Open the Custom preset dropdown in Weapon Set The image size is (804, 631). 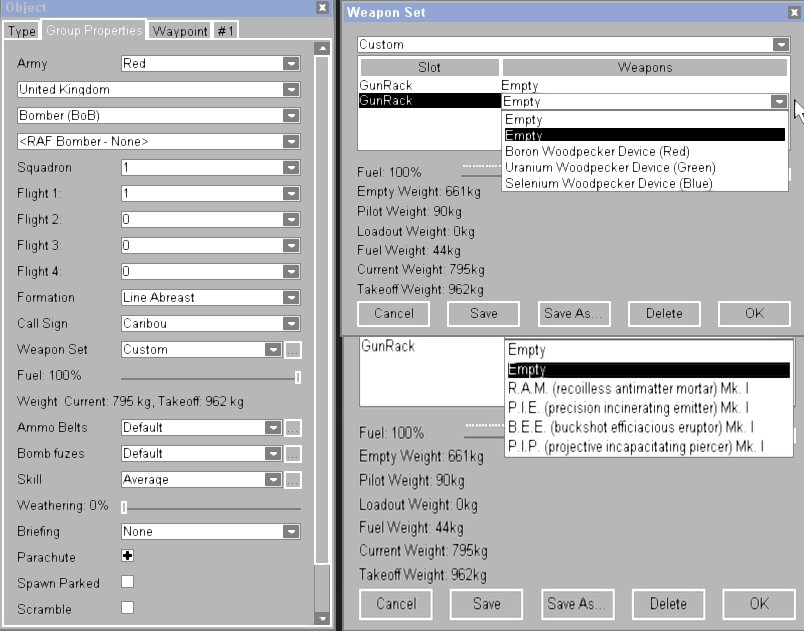[573, 45]
